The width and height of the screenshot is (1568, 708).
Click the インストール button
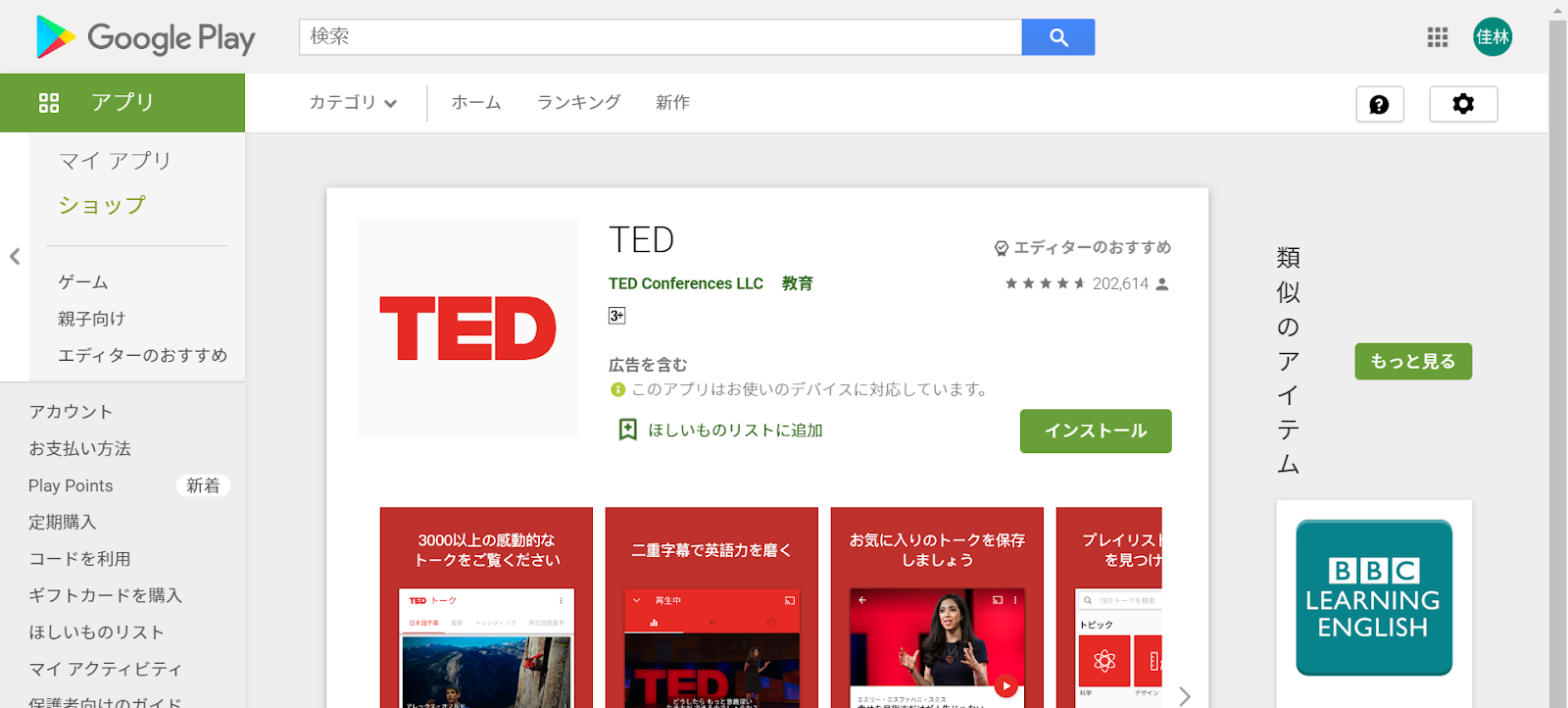tap(1096, 430)
